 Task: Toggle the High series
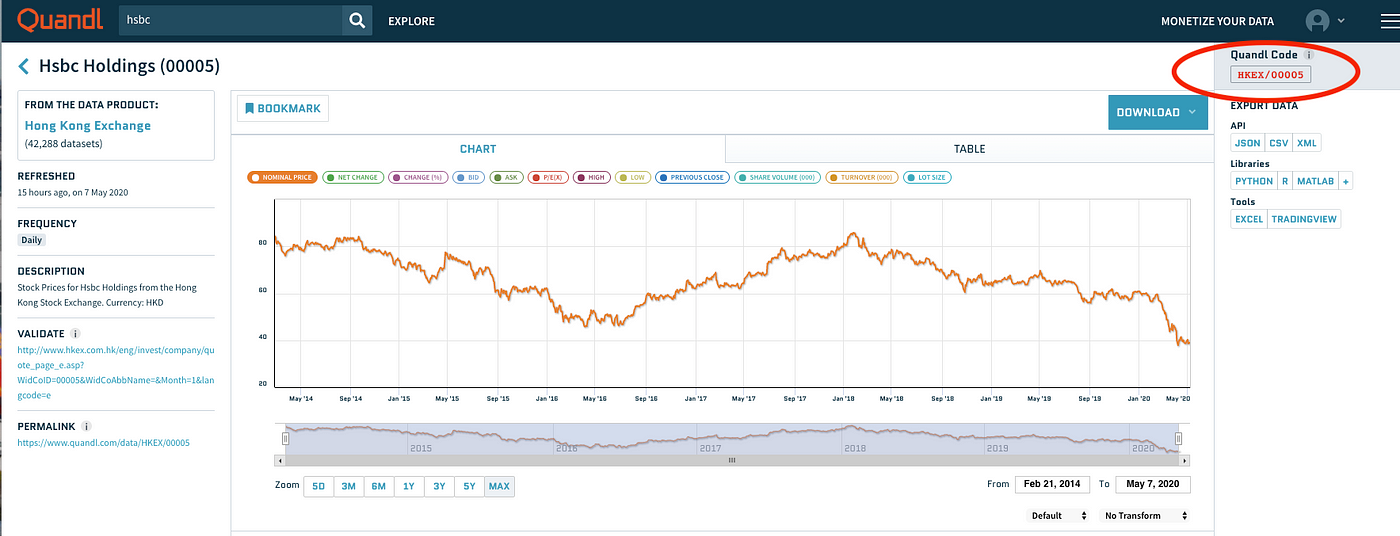(592, 177)
